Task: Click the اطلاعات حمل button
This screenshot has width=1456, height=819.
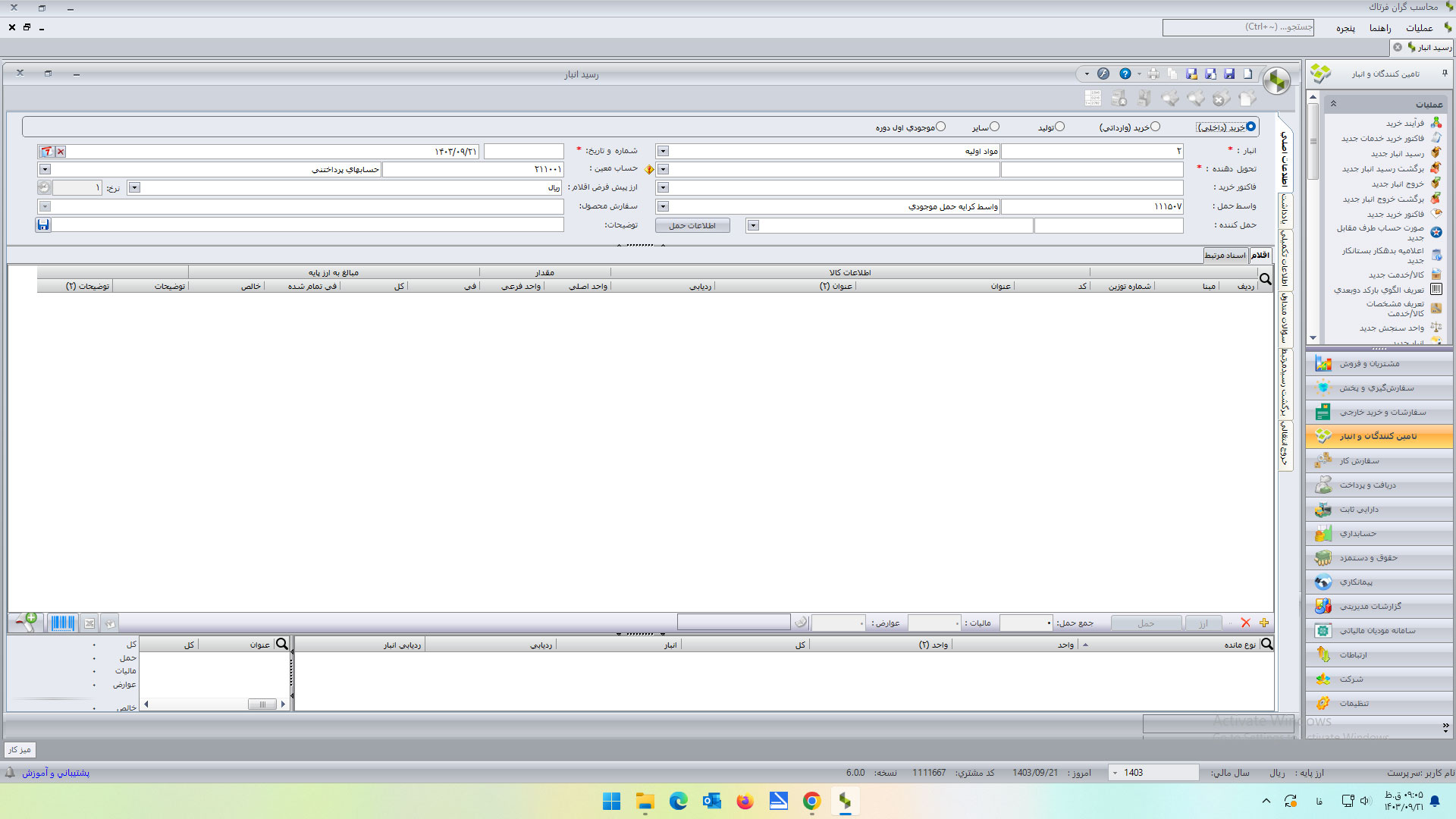Action: tap(692, 226)
